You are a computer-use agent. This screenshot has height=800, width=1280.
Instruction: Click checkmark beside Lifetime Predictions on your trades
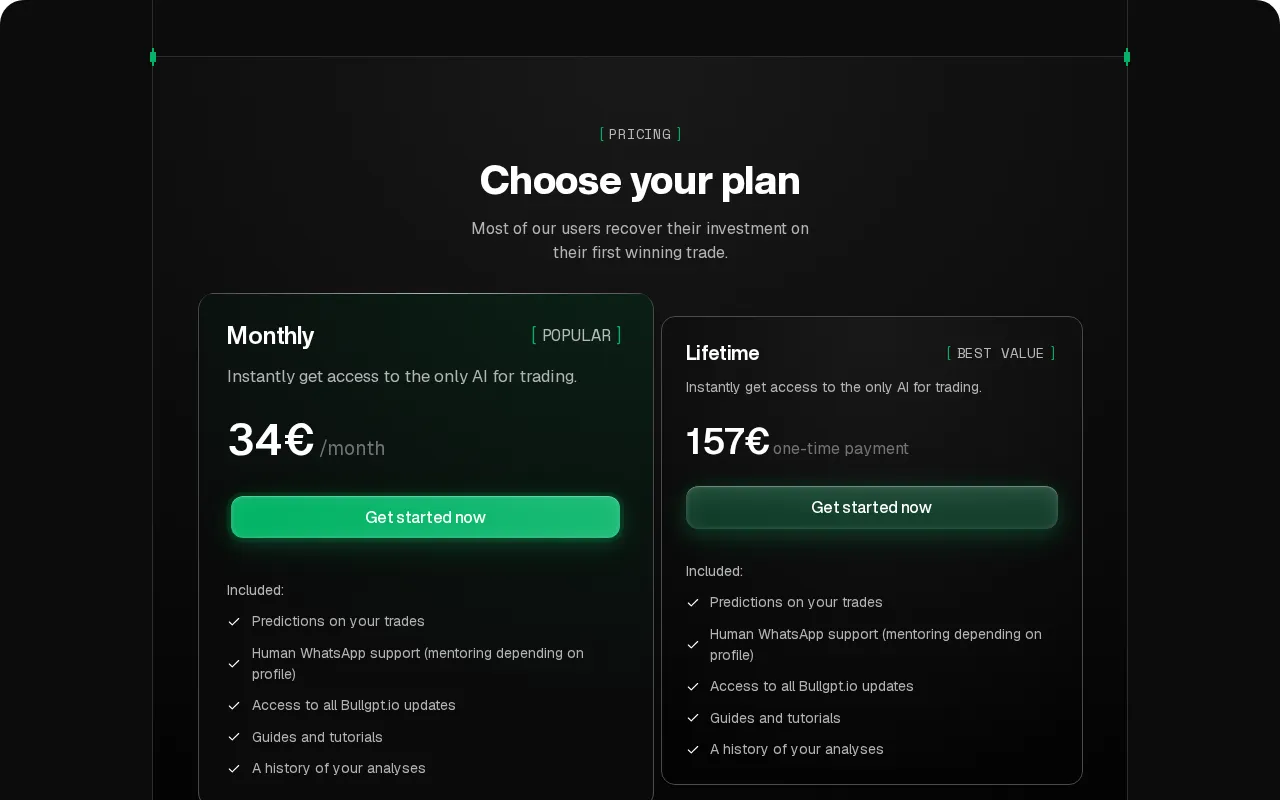693,602
